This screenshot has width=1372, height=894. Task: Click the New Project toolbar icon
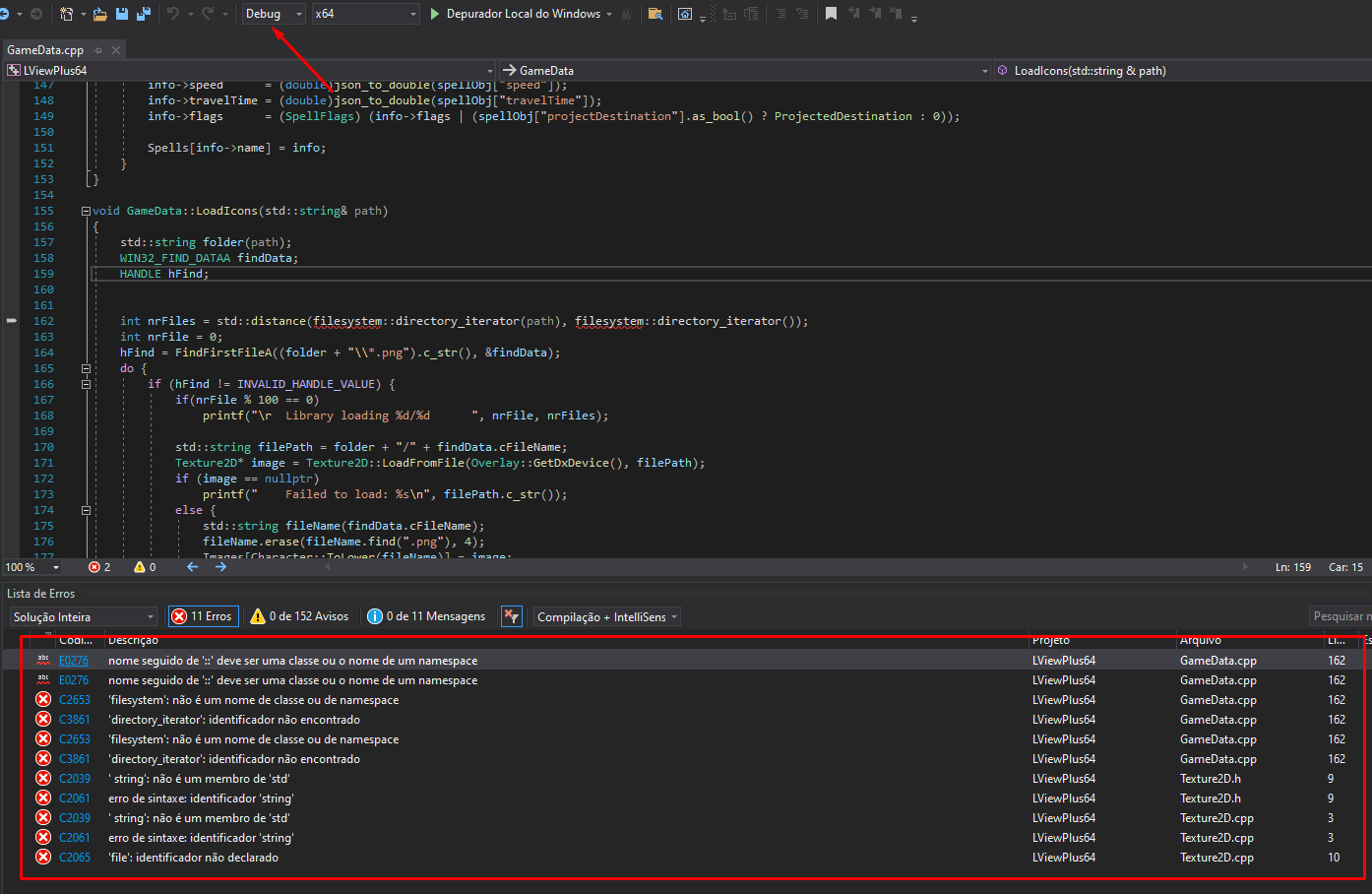tap(66, 14)
